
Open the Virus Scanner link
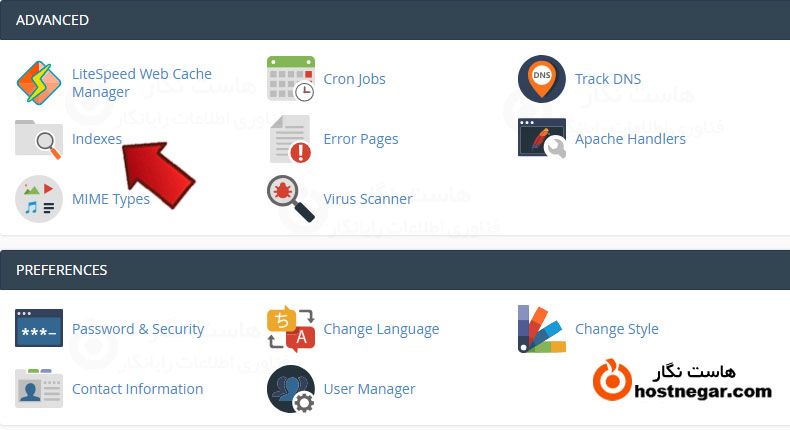(x=367, y=198)
